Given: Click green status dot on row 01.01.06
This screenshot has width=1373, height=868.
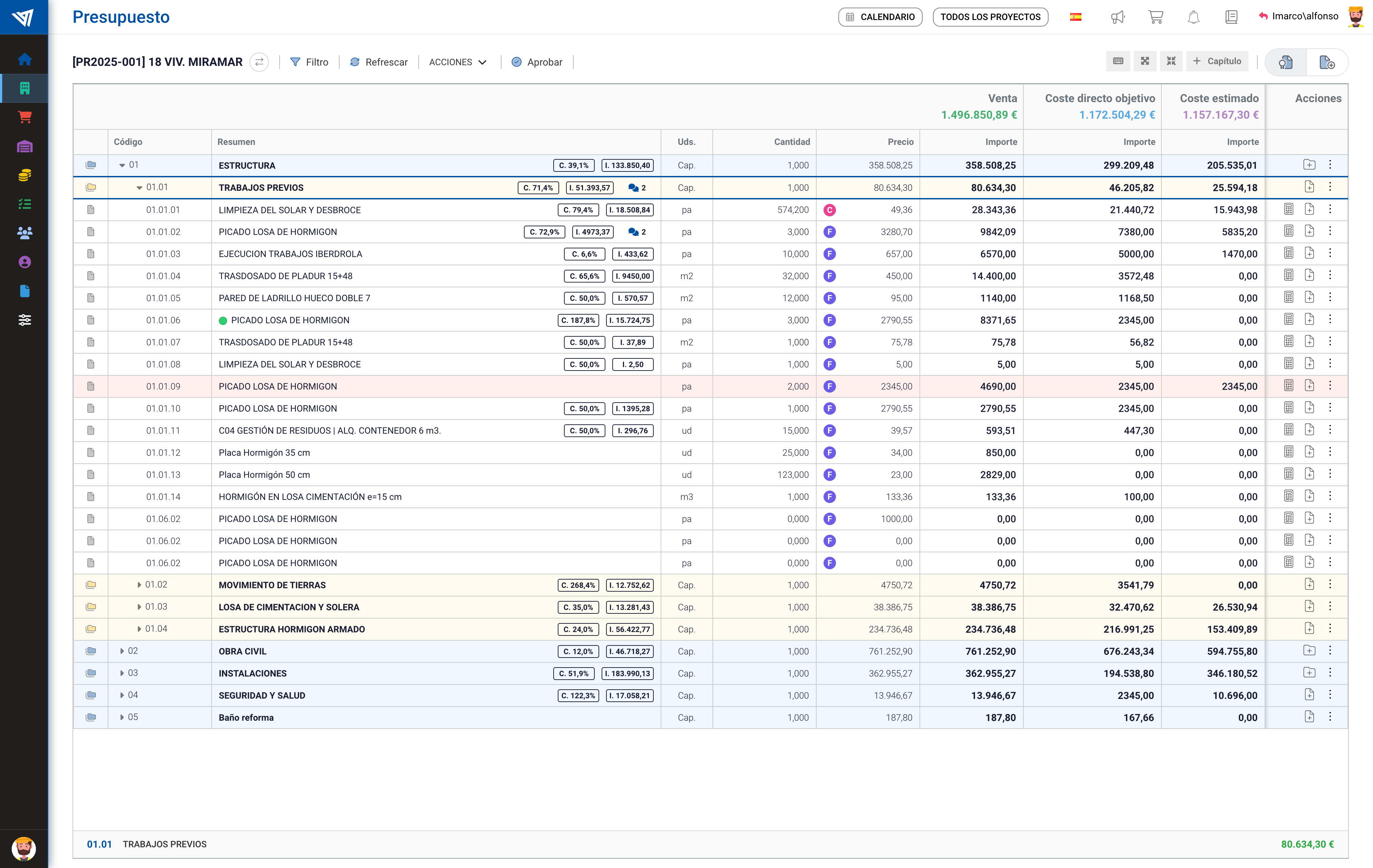Looking at the screenshot, I should [223, 320].
